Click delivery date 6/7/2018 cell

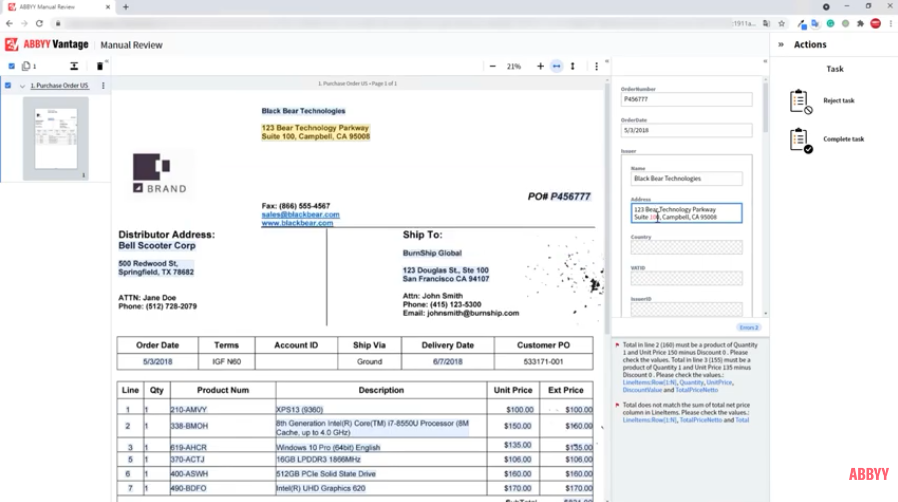[x=447, y=362]
